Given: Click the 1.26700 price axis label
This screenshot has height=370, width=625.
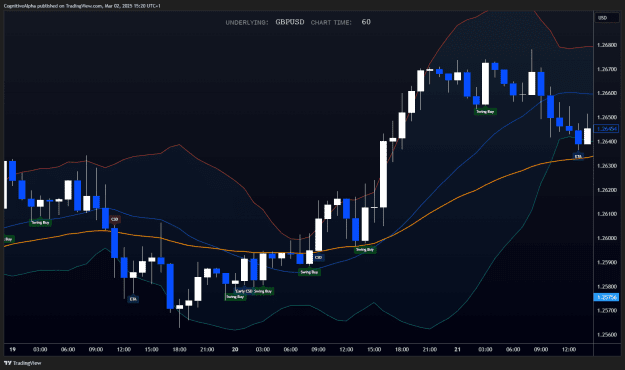Looking at the screenshot, I should tap(607, 69).
